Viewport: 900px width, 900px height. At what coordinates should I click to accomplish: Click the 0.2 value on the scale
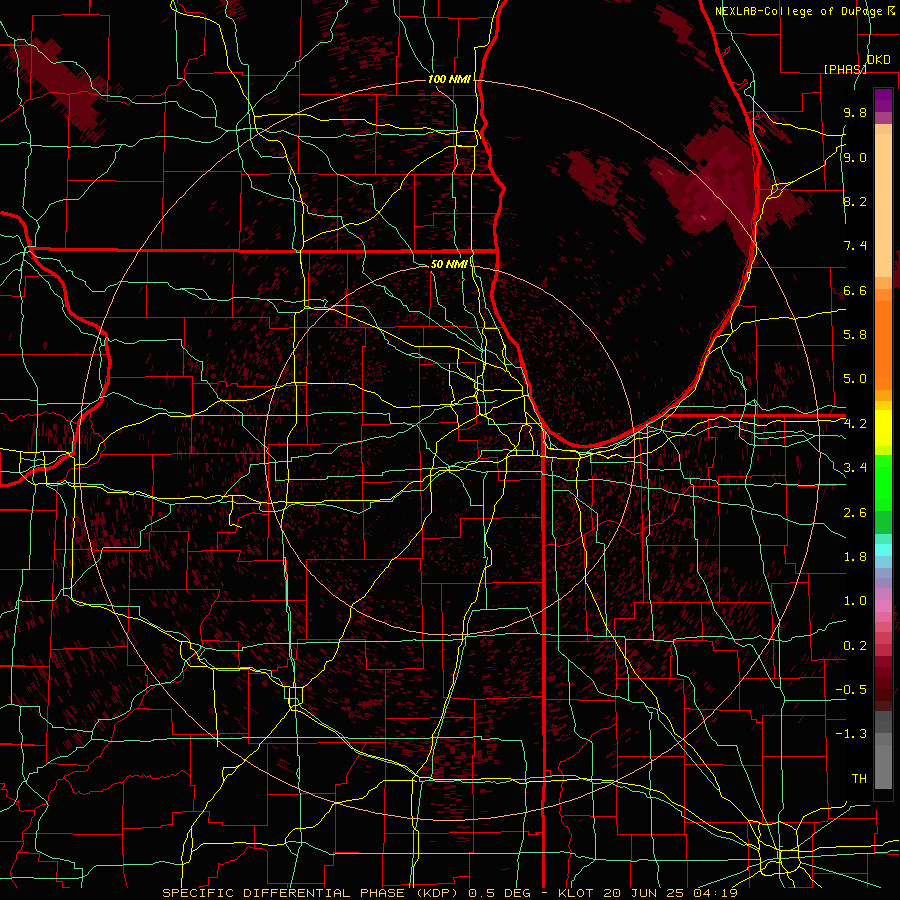(855, 646)
